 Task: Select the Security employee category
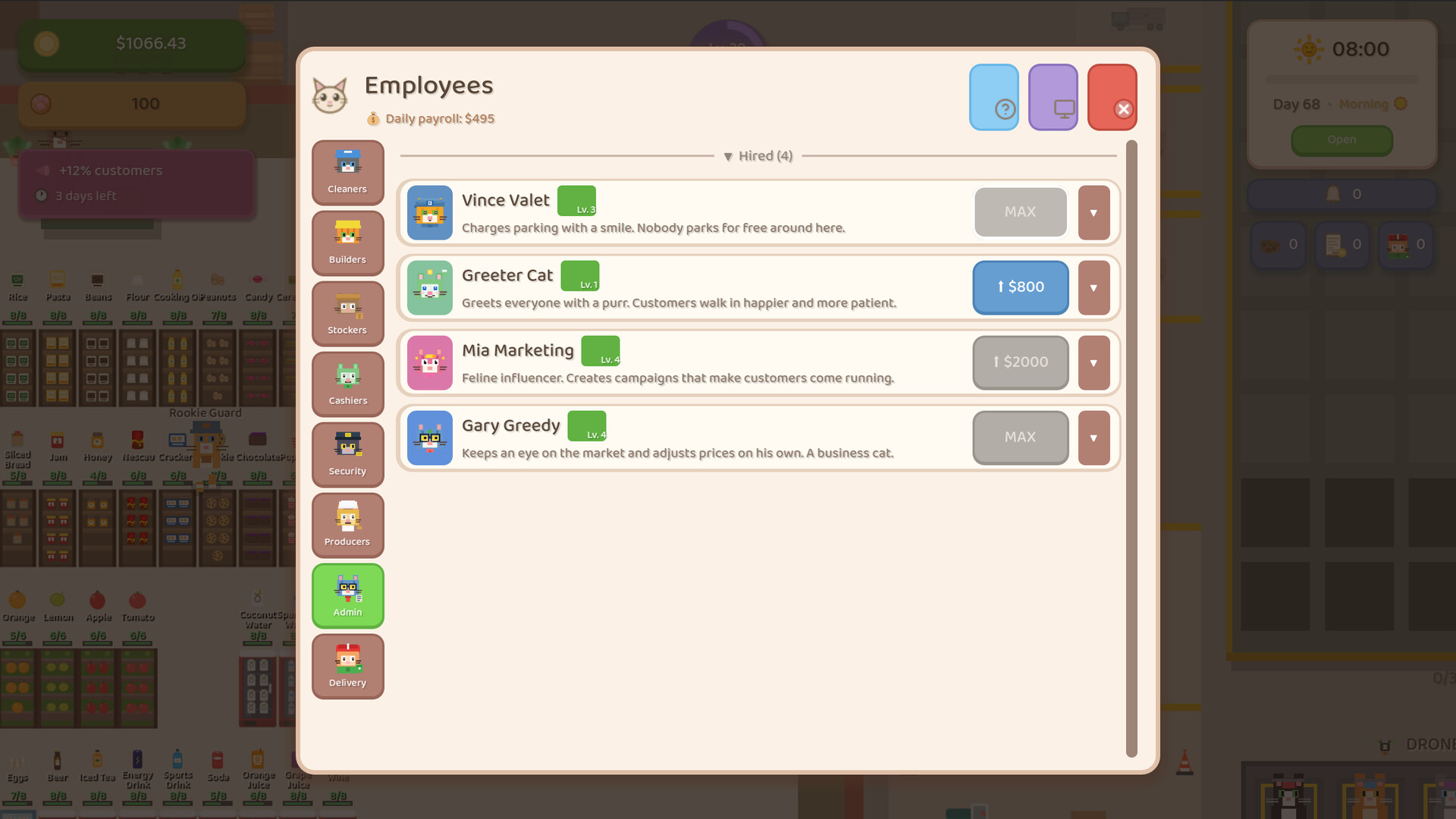point(347,454)
